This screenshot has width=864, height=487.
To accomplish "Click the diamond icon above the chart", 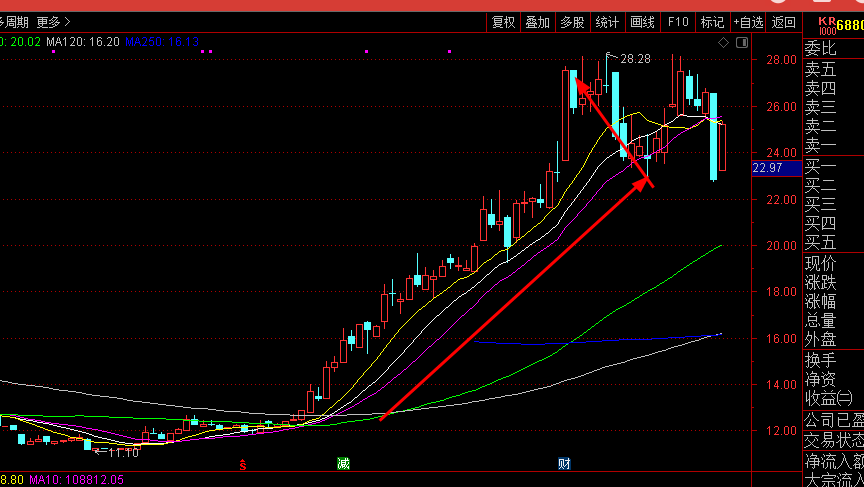I will click(723, 42).
